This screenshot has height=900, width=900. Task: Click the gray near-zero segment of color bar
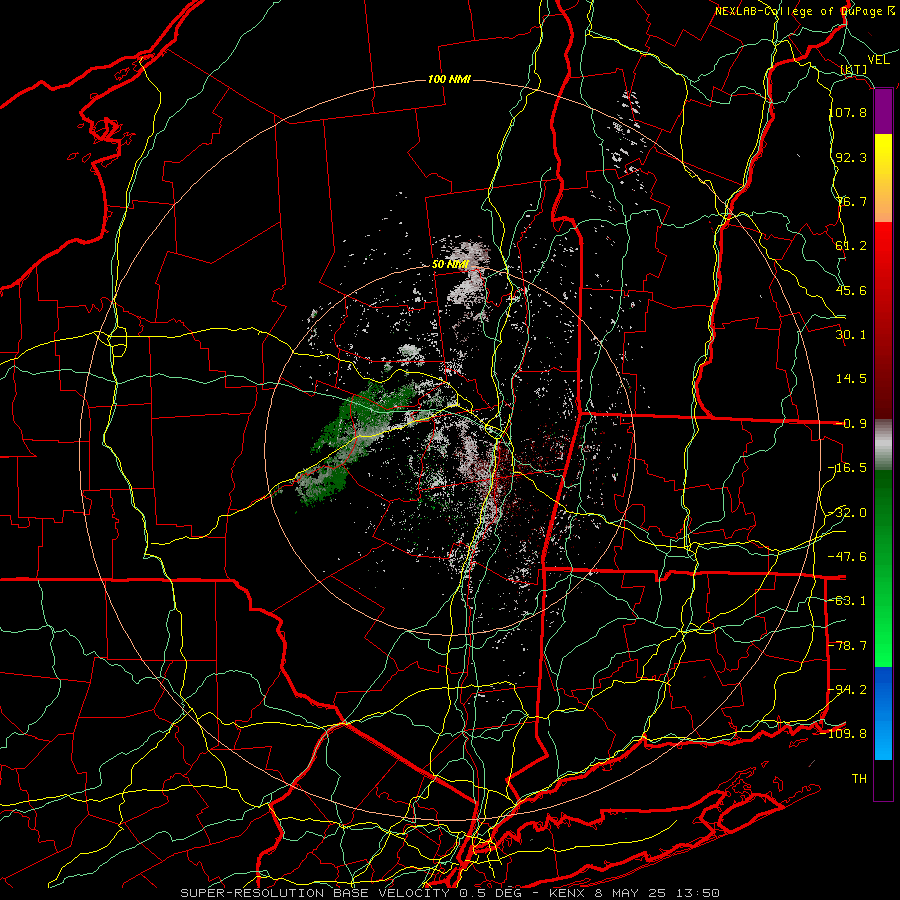coord(883,445)
